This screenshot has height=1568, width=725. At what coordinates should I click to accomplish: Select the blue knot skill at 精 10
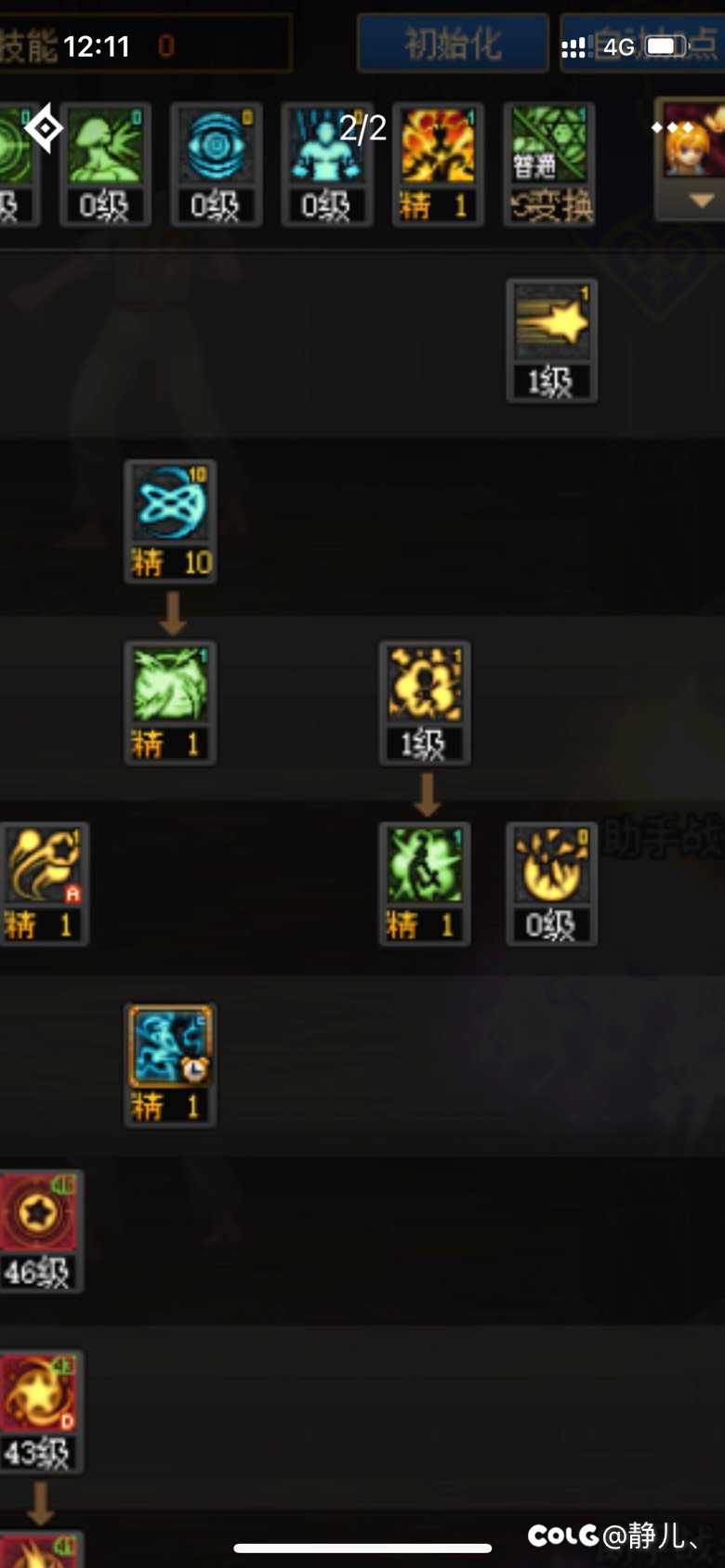tap(170, 521)
